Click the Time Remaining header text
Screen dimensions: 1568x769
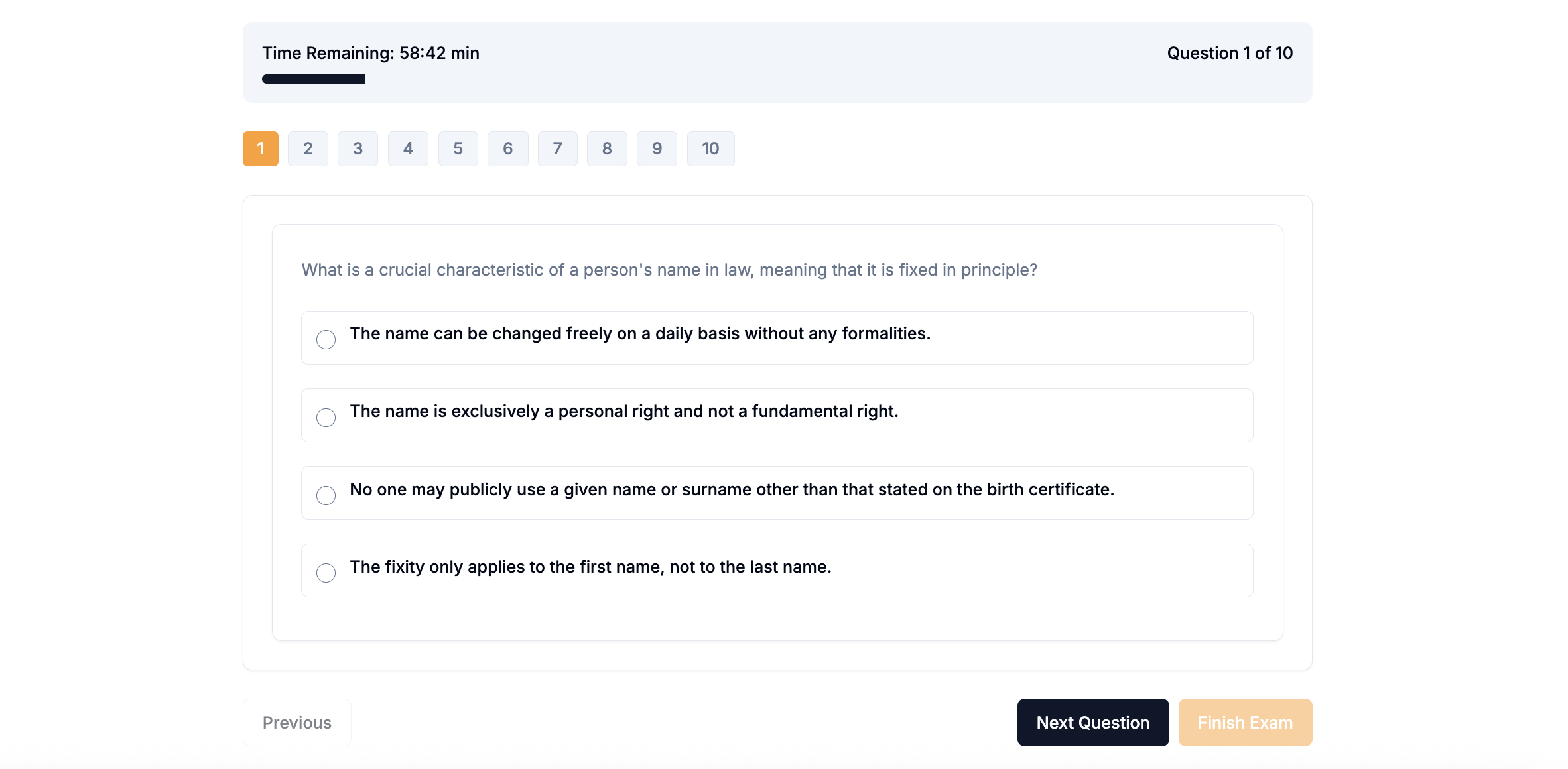[371, 53]
